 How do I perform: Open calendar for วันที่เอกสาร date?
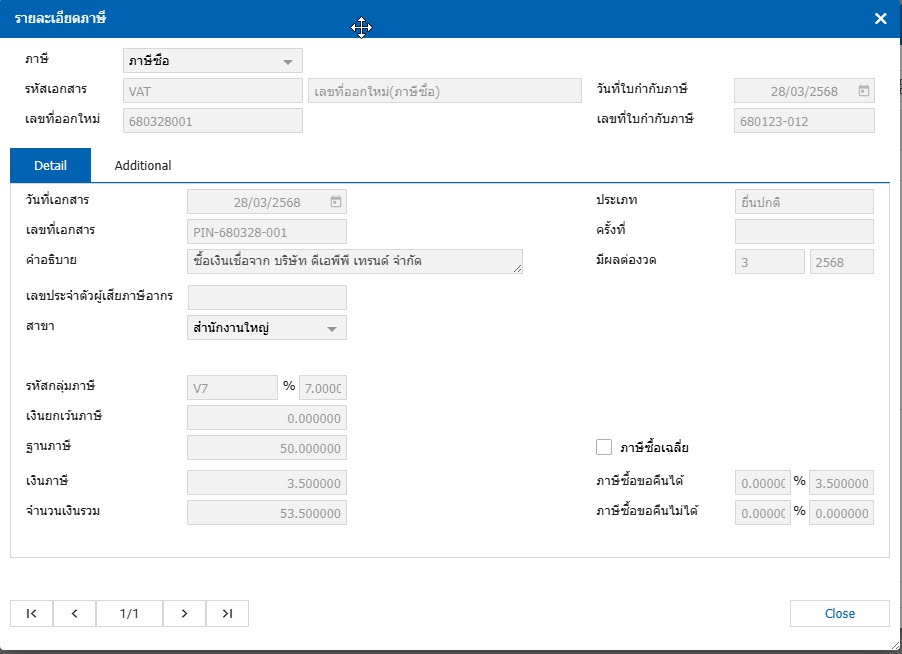pyautogui.click(x=336, y=202)
